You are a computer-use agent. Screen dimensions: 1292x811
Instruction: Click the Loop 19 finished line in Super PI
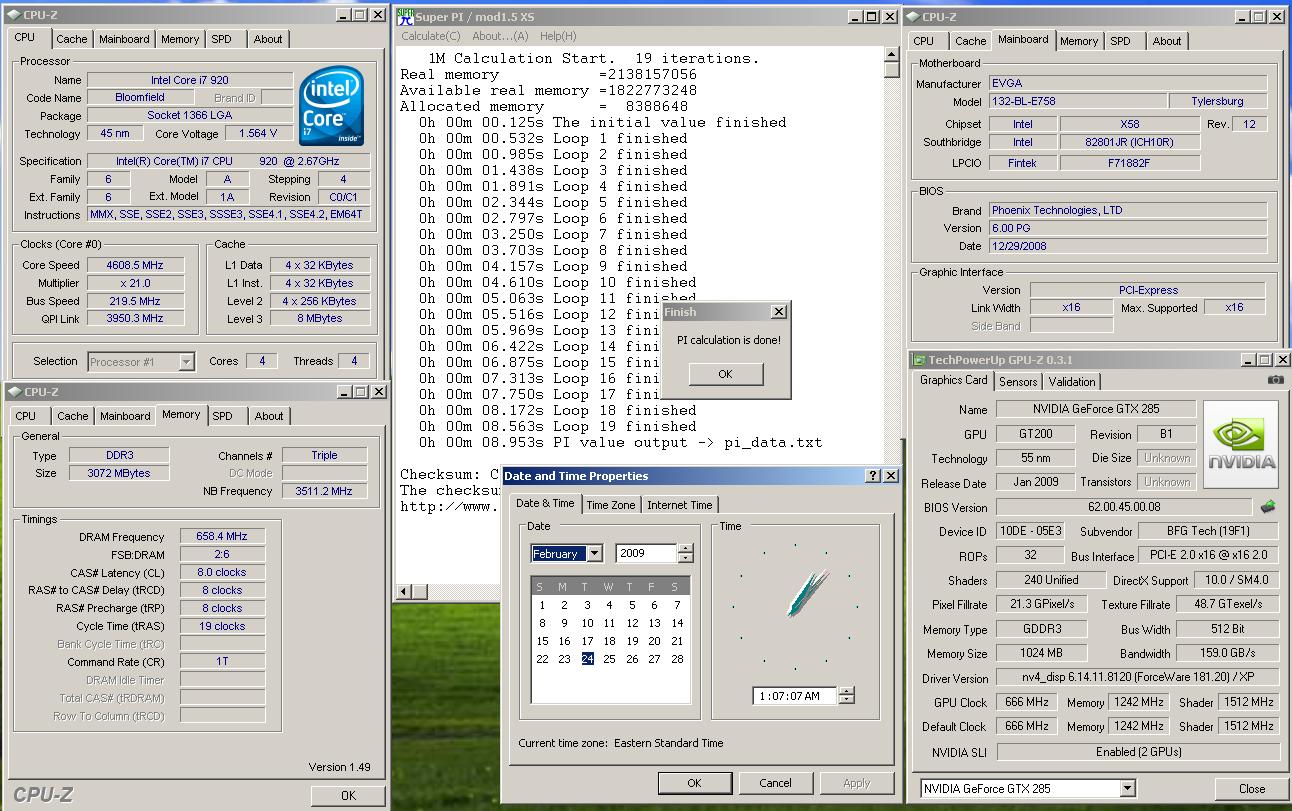[558, 426]
